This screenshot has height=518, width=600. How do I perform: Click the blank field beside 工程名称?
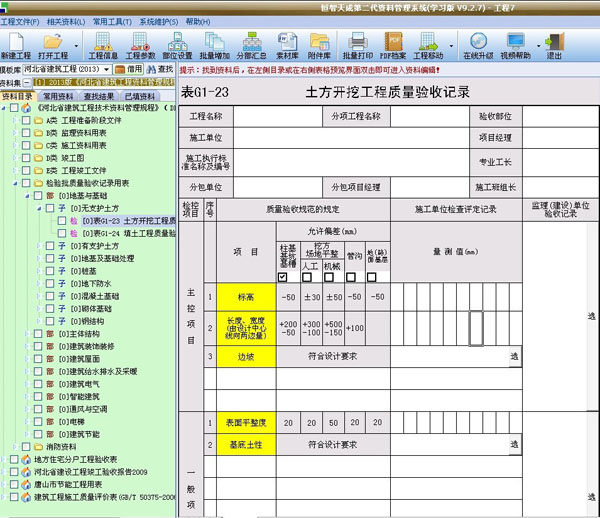[x=278, y=116]
